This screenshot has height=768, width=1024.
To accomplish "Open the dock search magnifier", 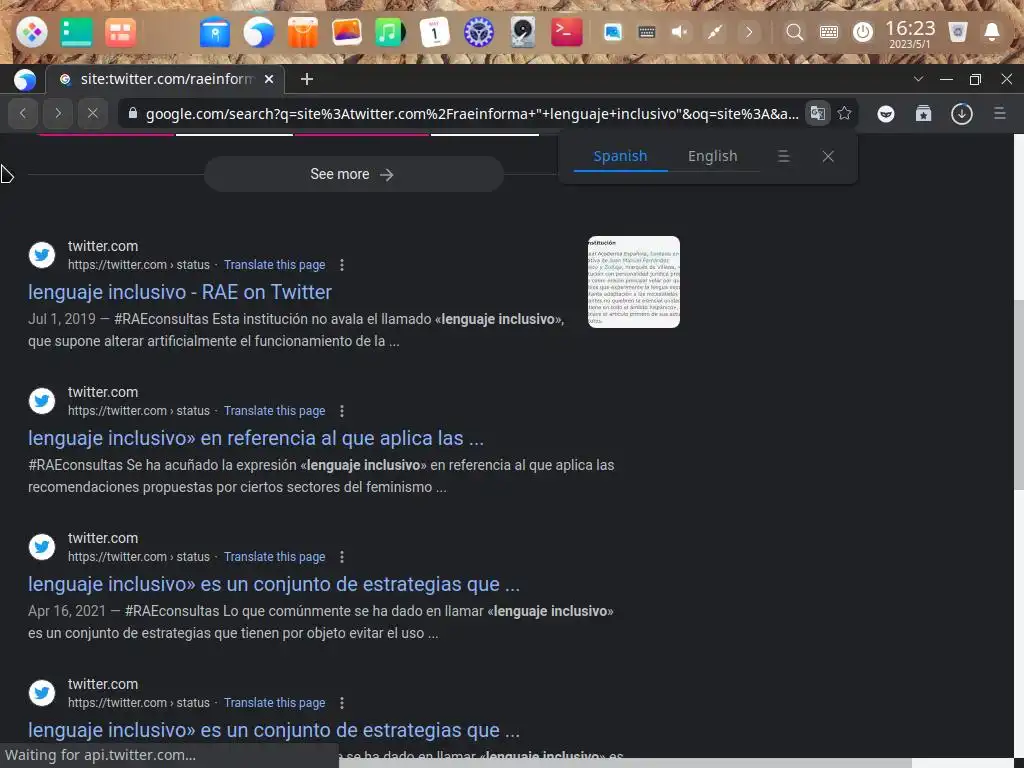I will point(794,32).
